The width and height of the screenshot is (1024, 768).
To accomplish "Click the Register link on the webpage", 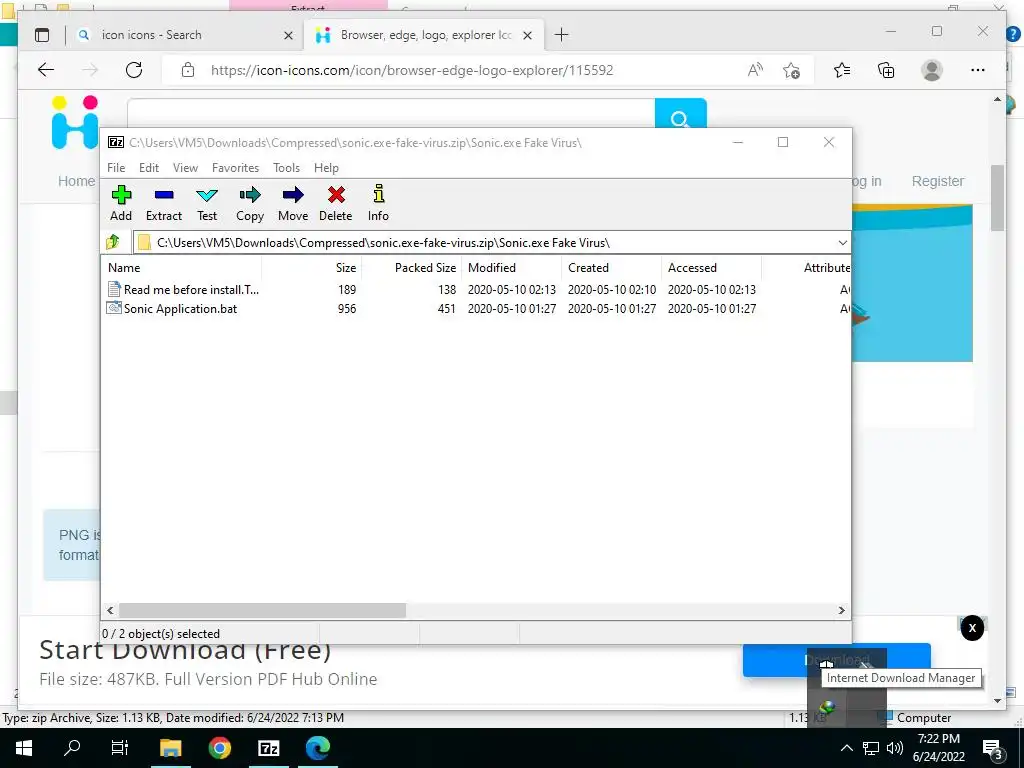I will [937, 181].
